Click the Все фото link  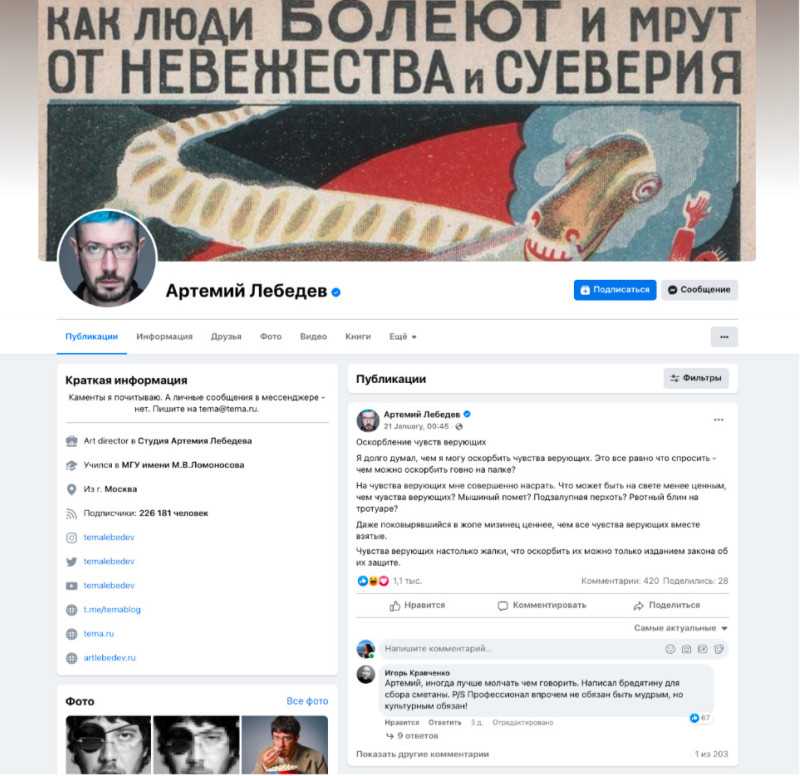[x=307, y=701]
